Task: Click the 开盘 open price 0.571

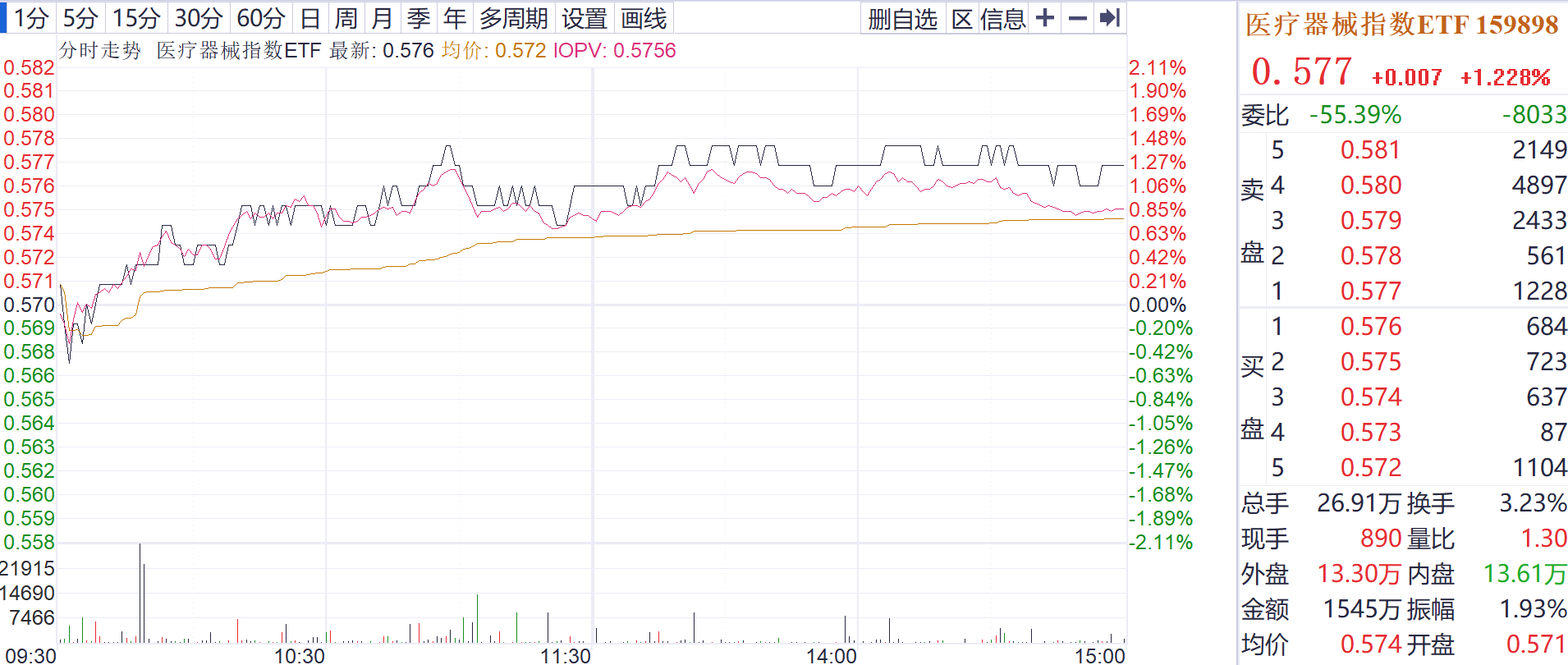Action: [1536, 644]
